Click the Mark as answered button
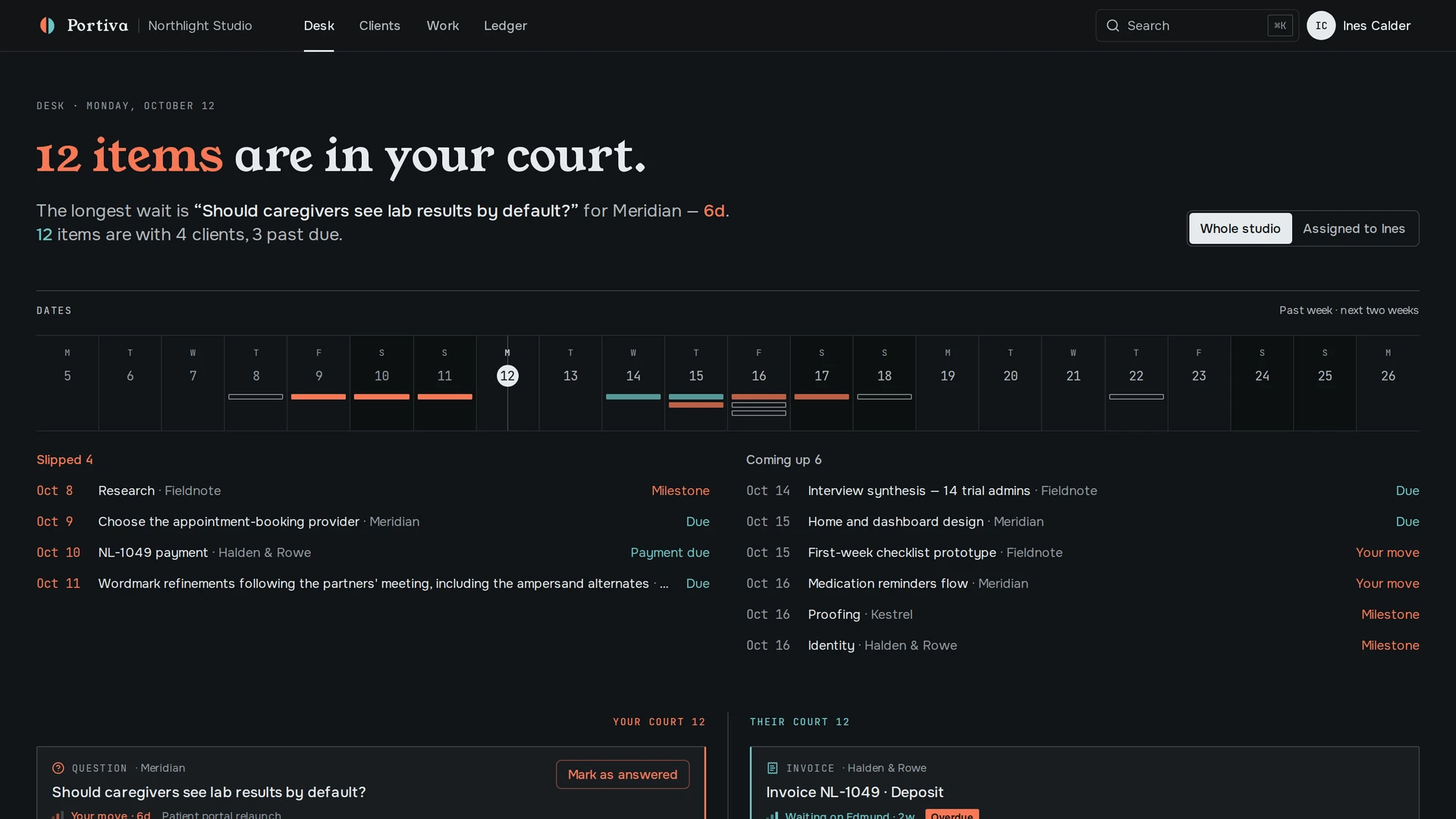The image size is (1456, 819). [623, 774]
